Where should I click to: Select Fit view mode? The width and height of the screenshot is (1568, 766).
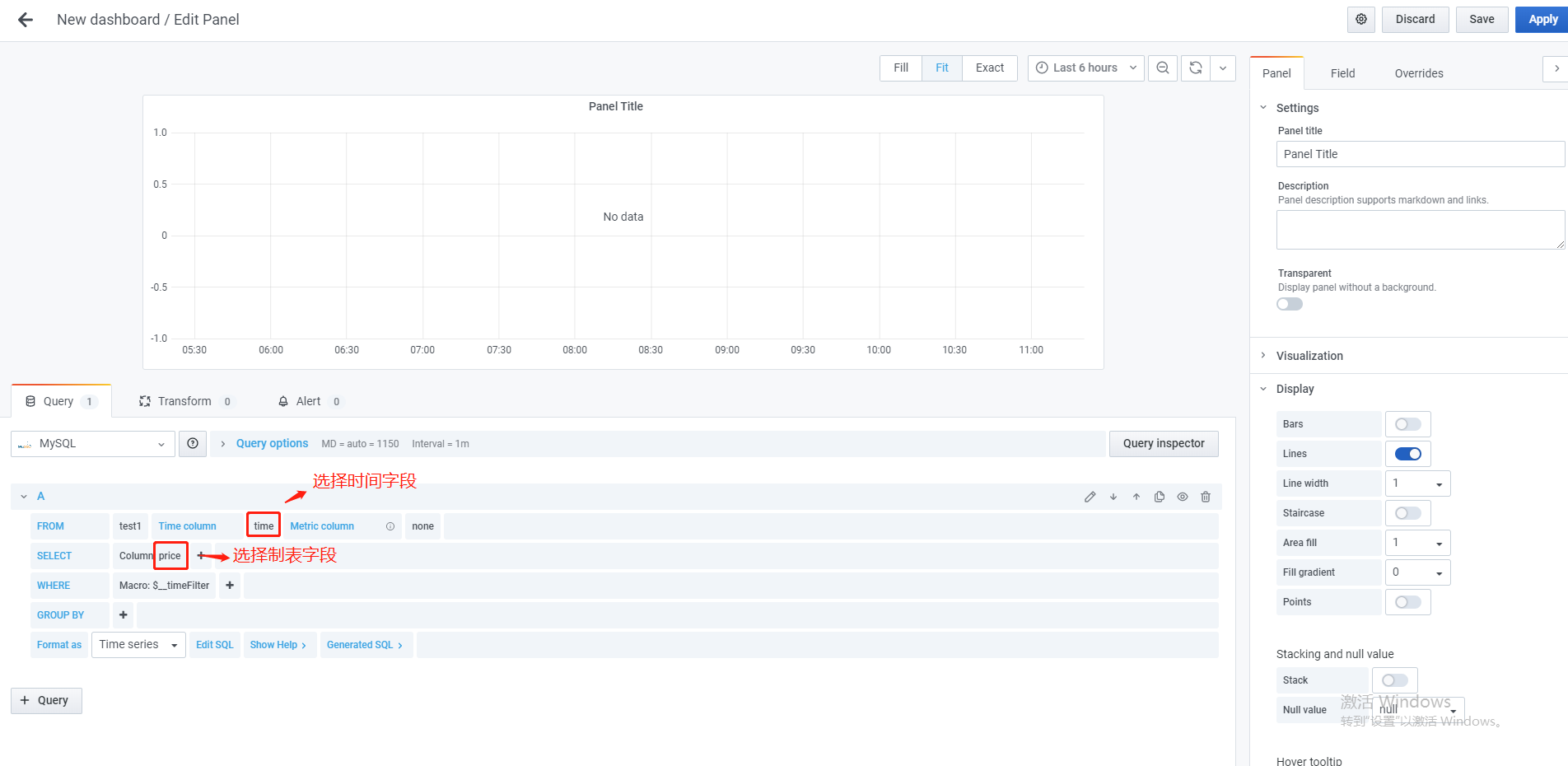click(x=942, y=68)
